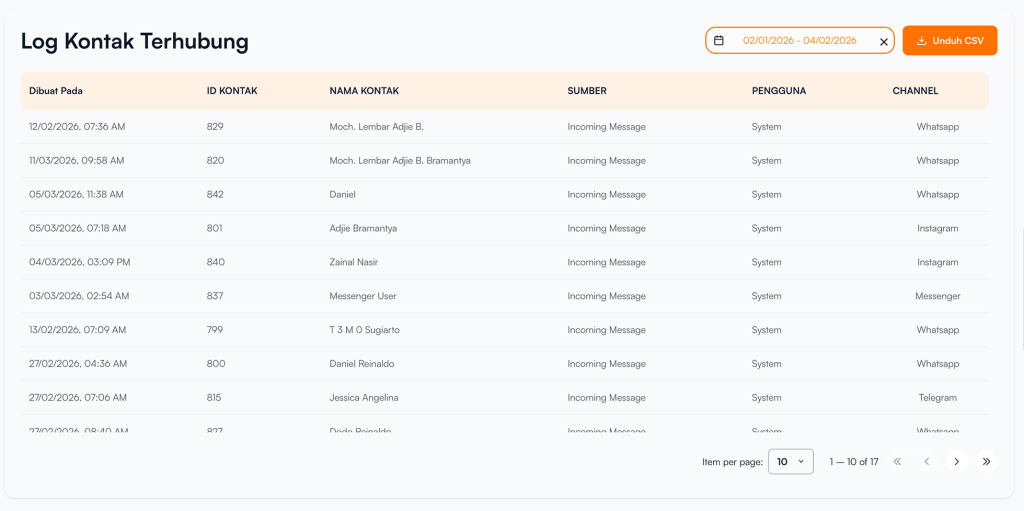Clear the date range with X icon
1024x511 pixels.
point(883,42)
